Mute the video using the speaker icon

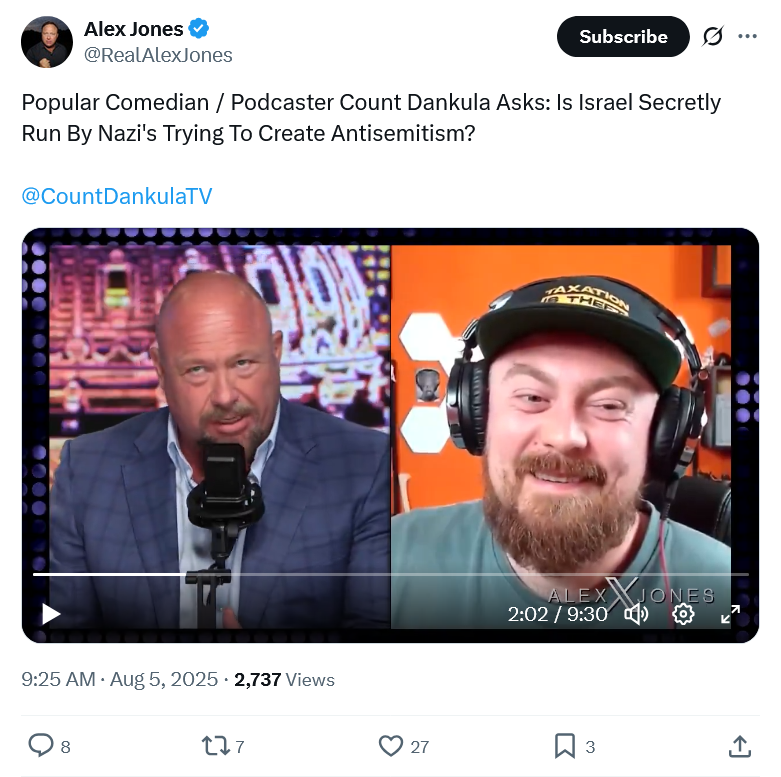pos(636,614)
